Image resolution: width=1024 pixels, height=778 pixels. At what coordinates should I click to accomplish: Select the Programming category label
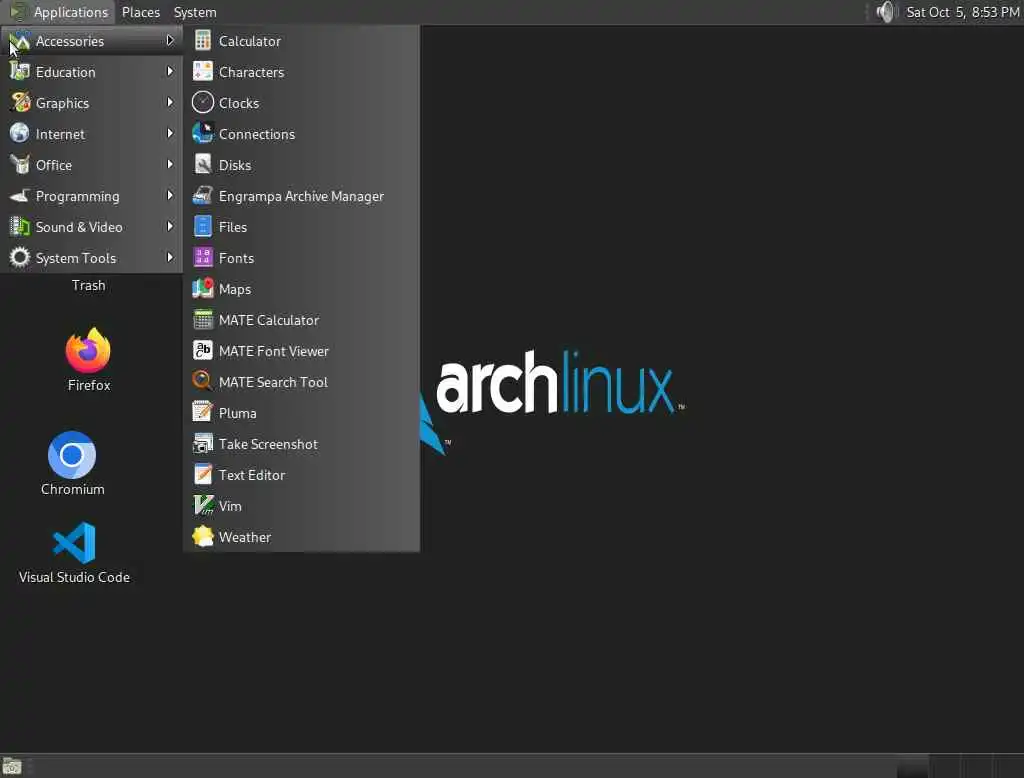pyautogui.click(x=77, y=196)
